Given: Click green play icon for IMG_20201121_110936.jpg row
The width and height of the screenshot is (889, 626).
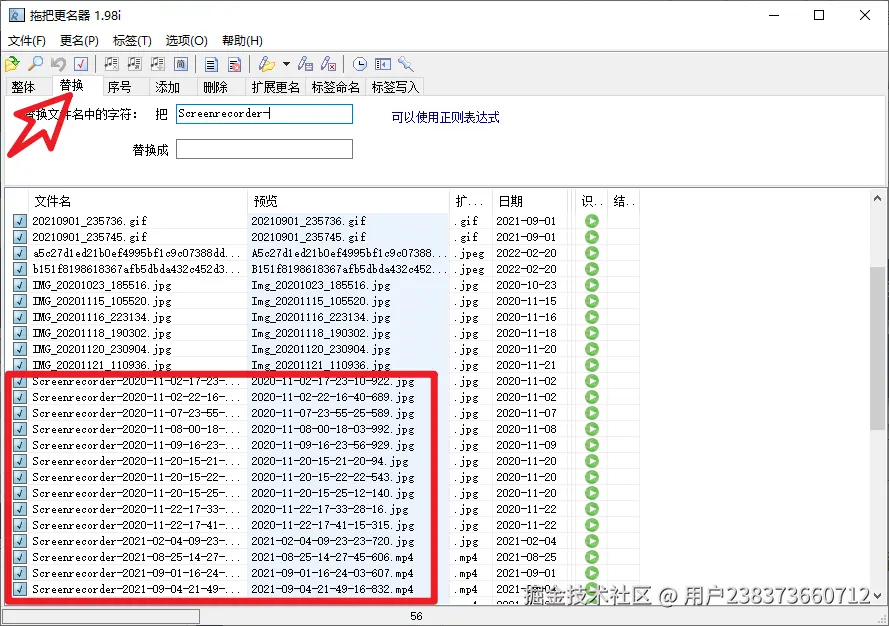Looking at the screenshot, I should click(x=592, y=365).
